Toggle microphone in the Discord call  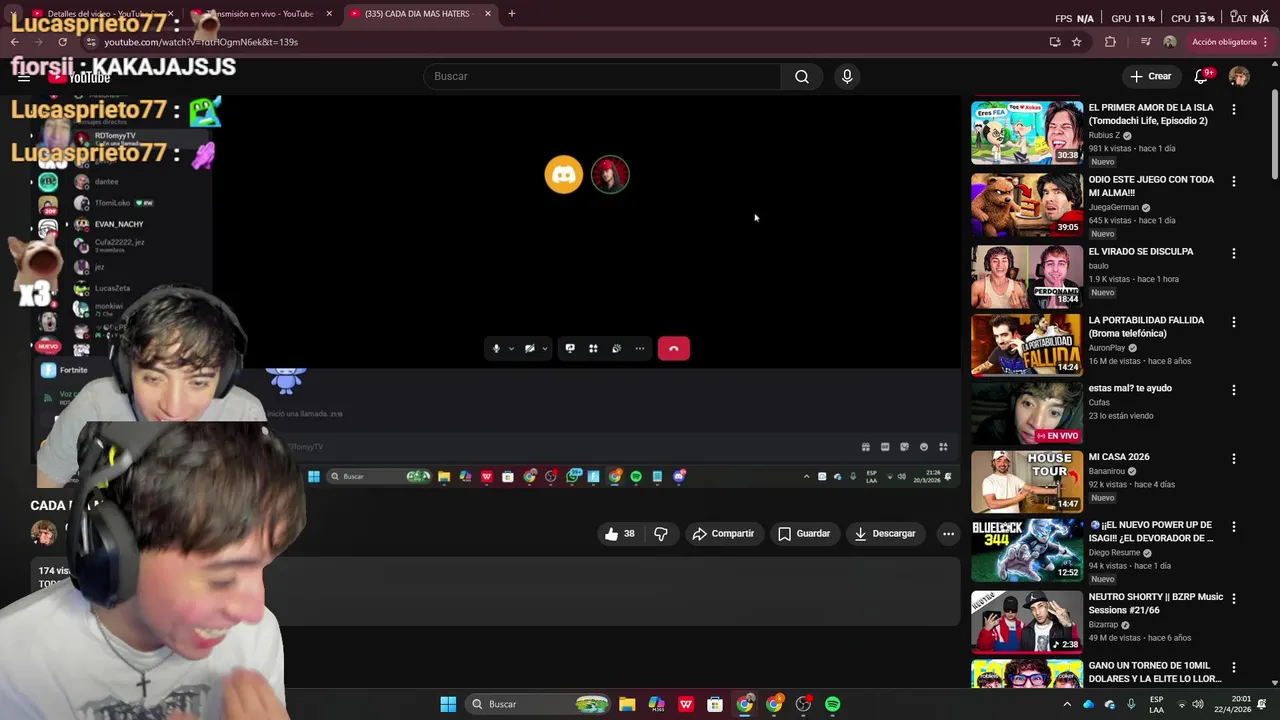pos(496,348)
